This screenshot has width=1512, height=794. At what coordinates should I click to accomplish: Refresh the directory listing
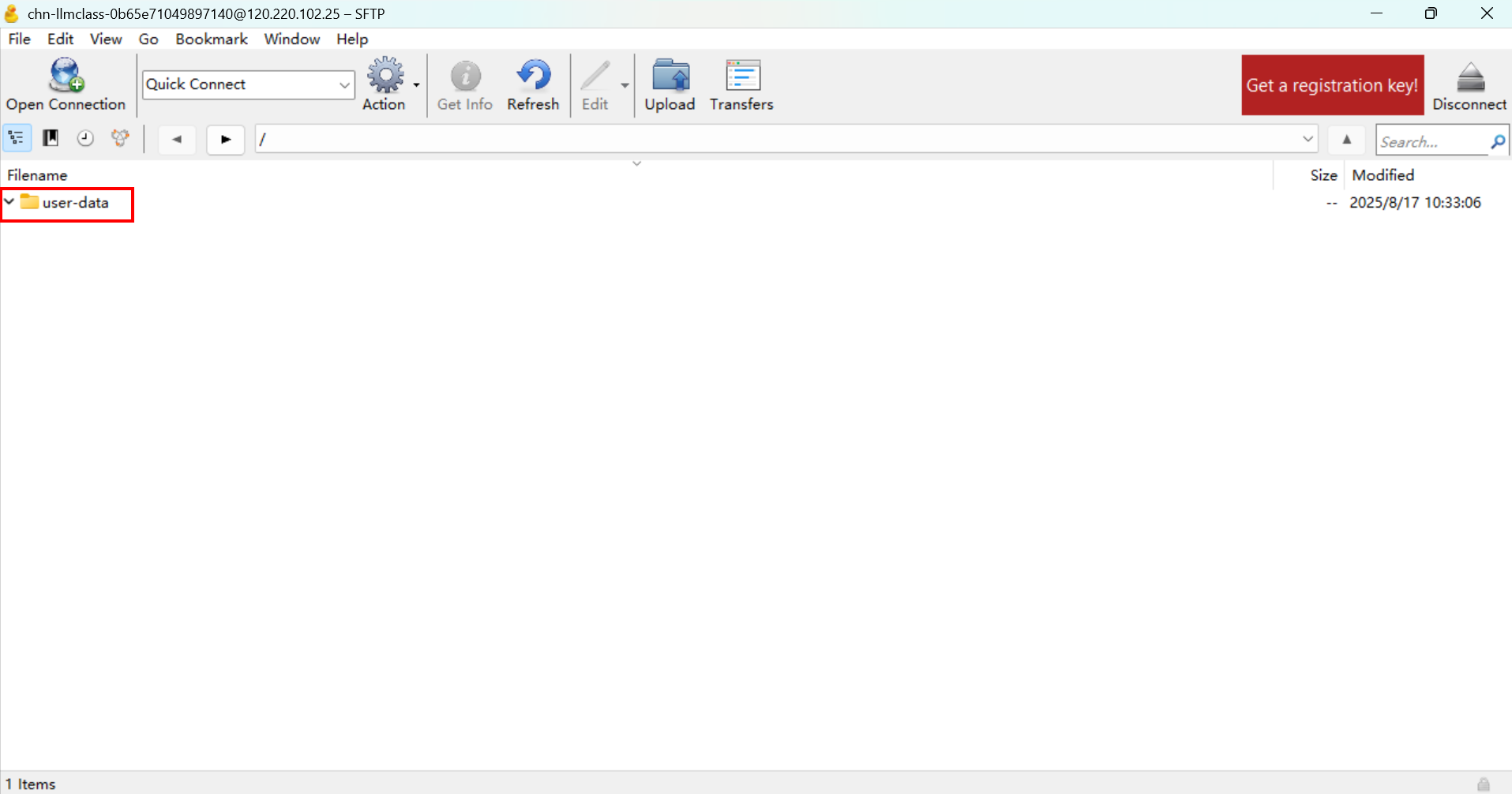(533, 77)
